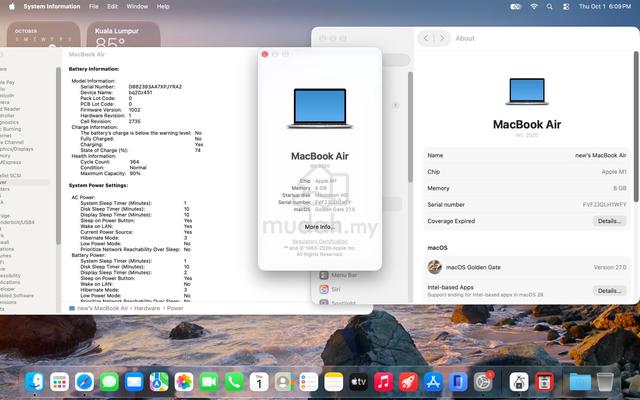Click Details button next to Coverage Expired
This screenshot has height=400, width=640.
609,221
